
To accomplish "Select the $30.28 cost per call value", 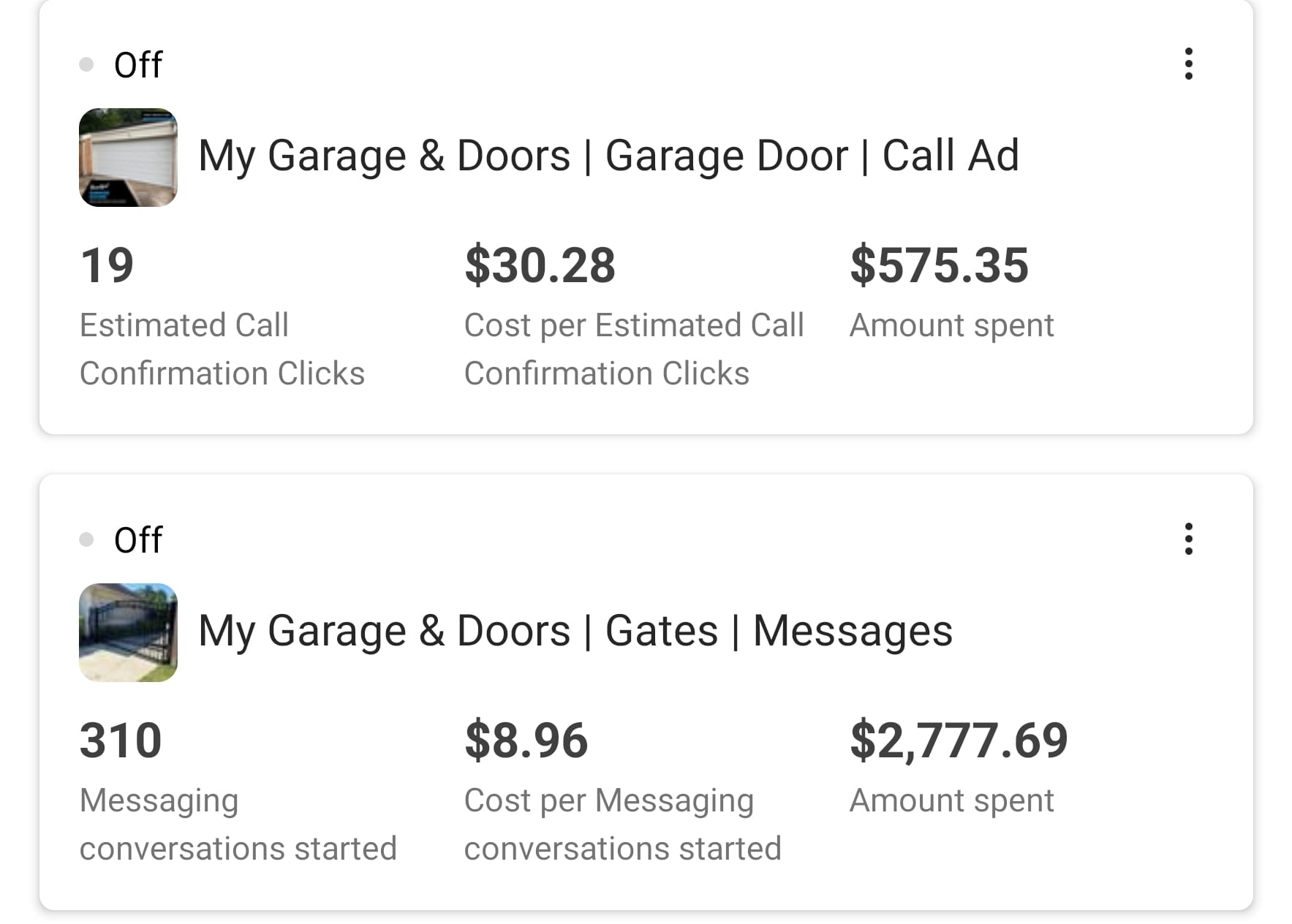I will (x=540, y=265).
